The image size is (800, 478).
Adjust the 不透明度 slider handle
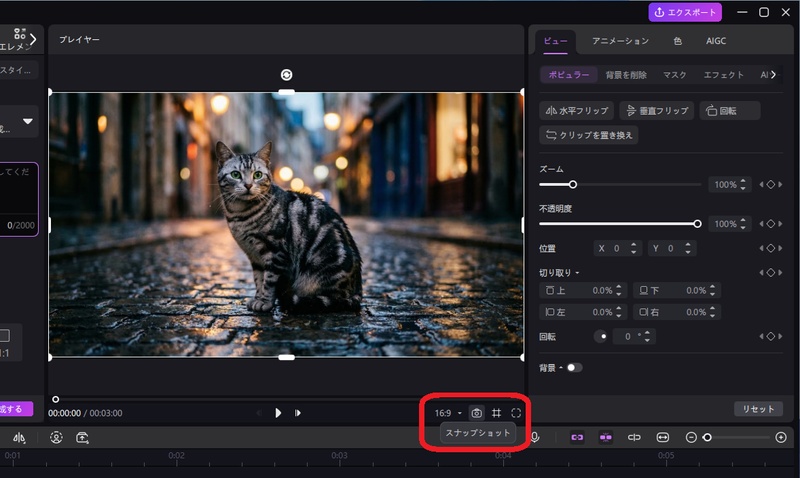(697, 223)
